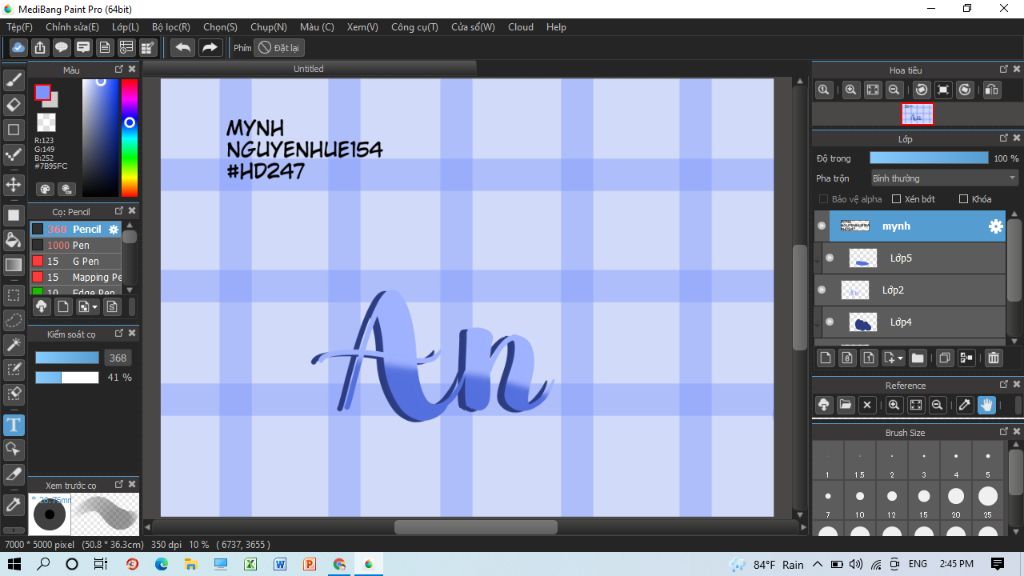This screenshot has height=576, width=1024.
Task: Open the Pha trộn blend mode dropdown
Action: (944, 178)
